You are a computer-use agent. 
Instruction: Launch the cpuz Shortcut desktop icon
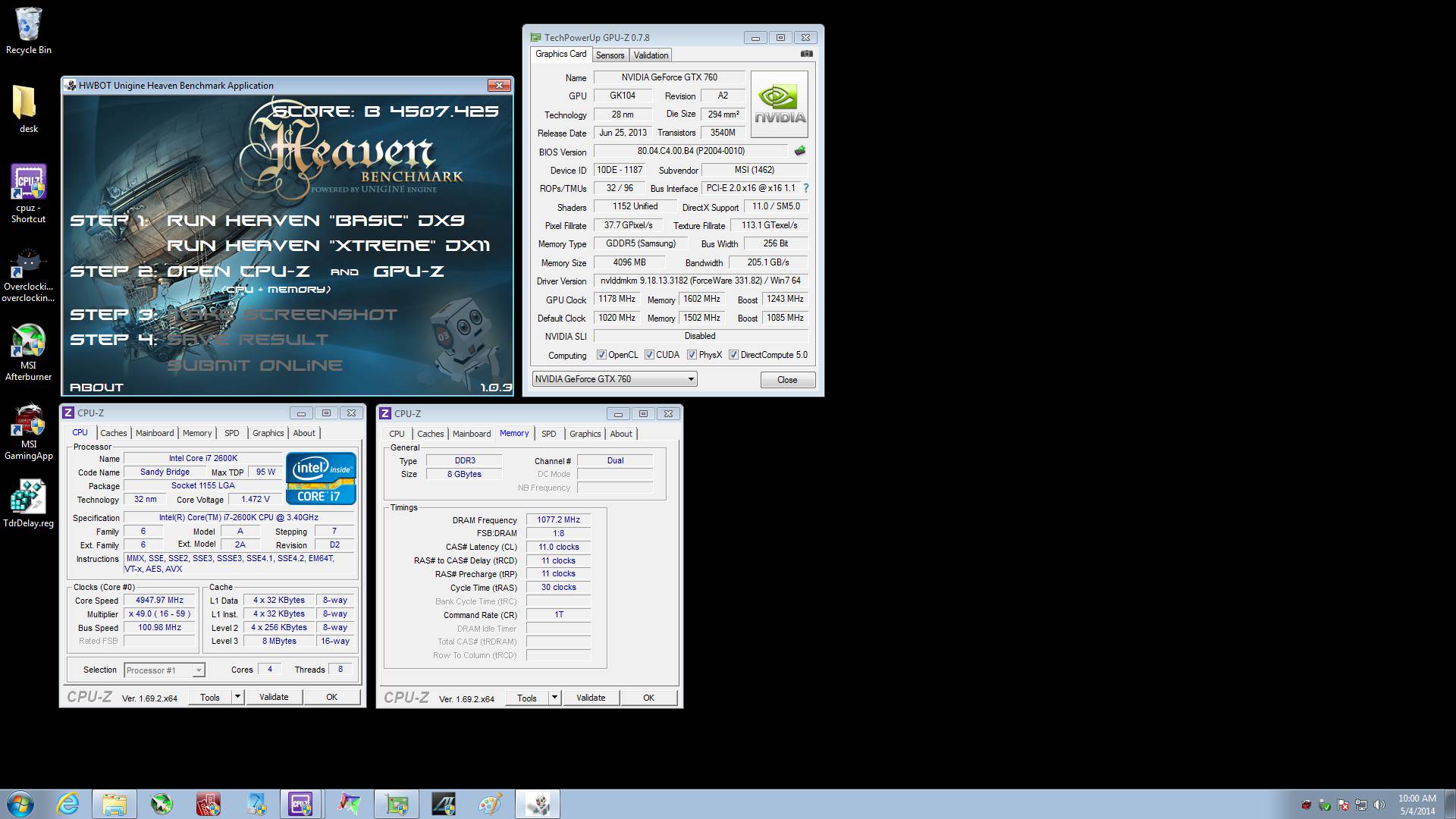pos(28,193)
